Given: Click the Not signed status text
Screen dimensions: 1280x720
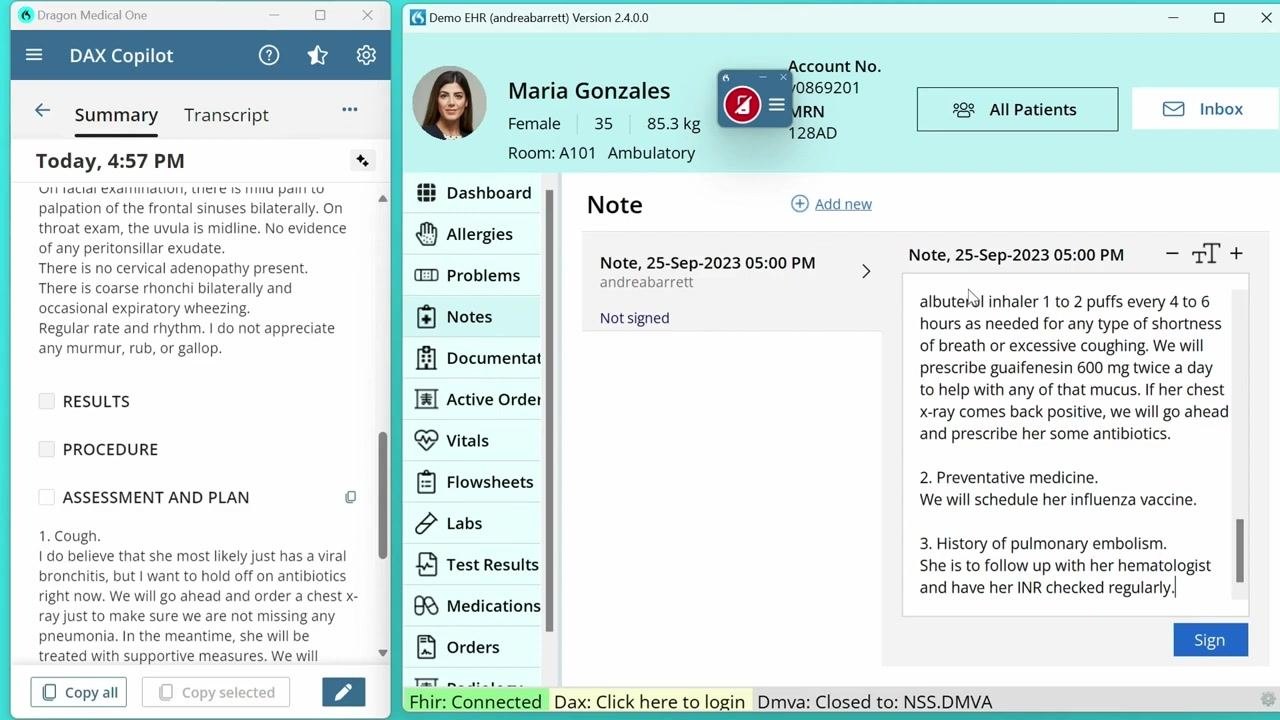Looking at the screenshot, I should (x=634, y=318).
